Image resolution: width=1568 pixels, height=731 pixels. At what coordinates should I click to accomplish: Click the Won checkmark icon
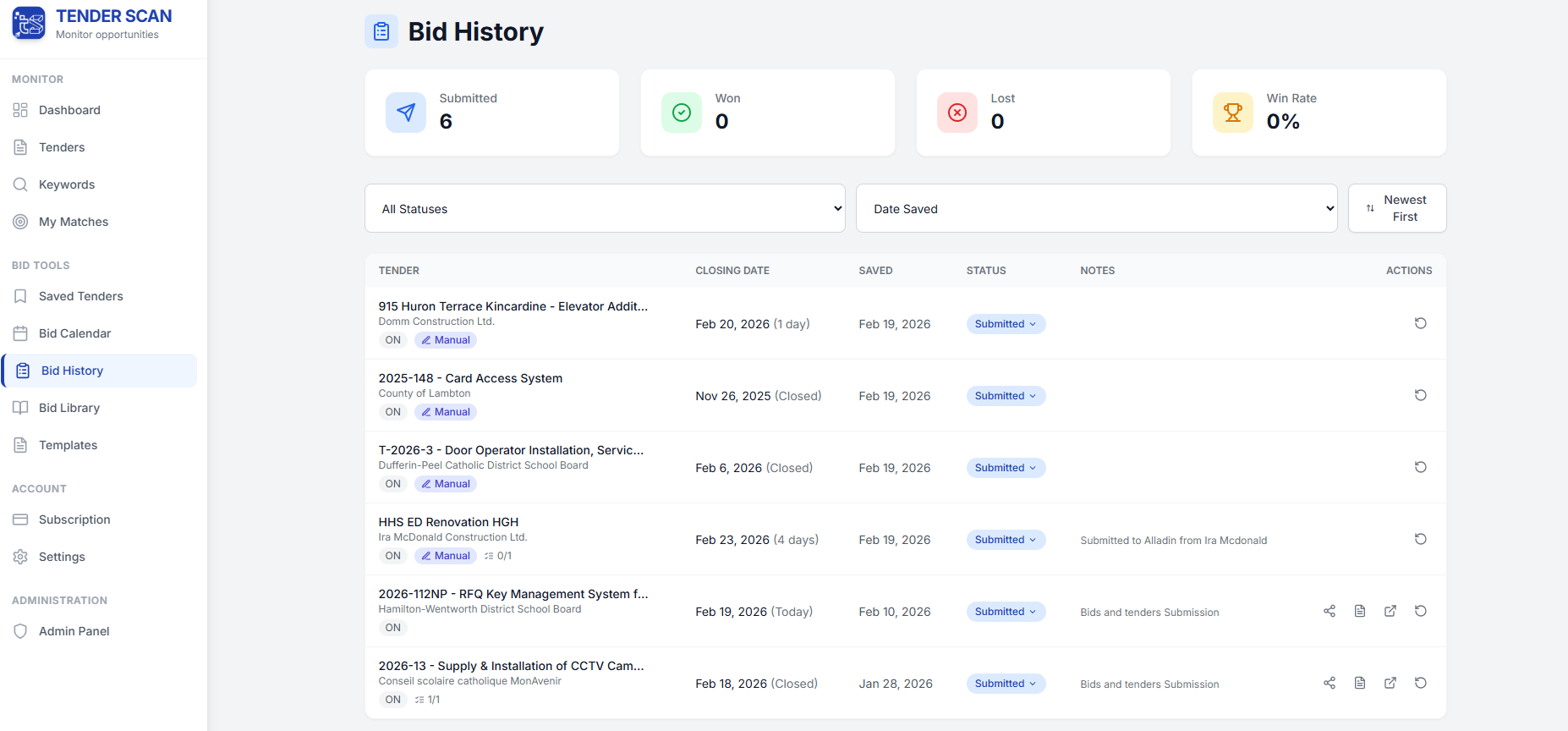coord(682,113)
